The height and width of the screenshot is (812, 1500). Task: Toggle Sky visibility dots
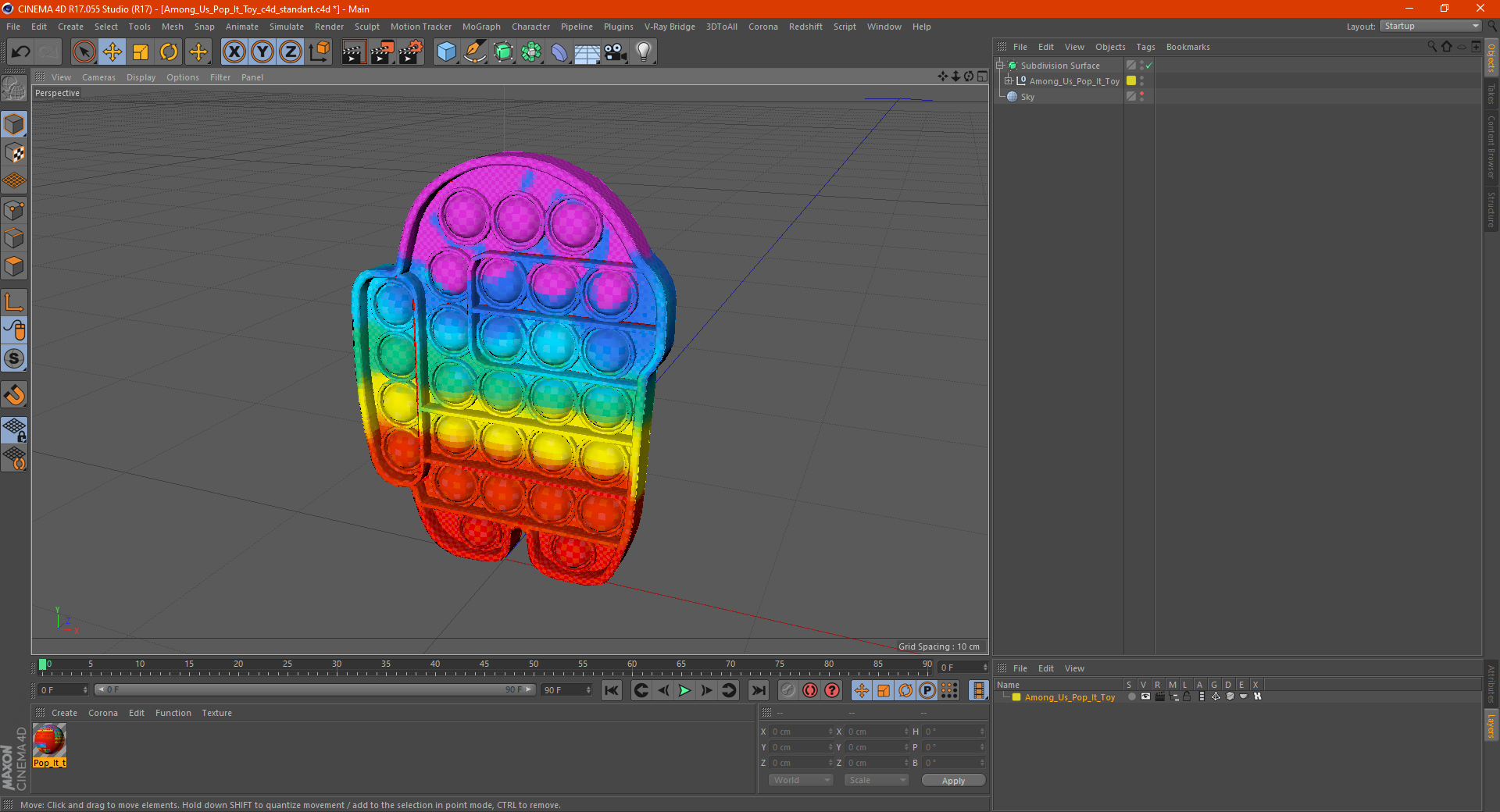(x=1141, y=97)
